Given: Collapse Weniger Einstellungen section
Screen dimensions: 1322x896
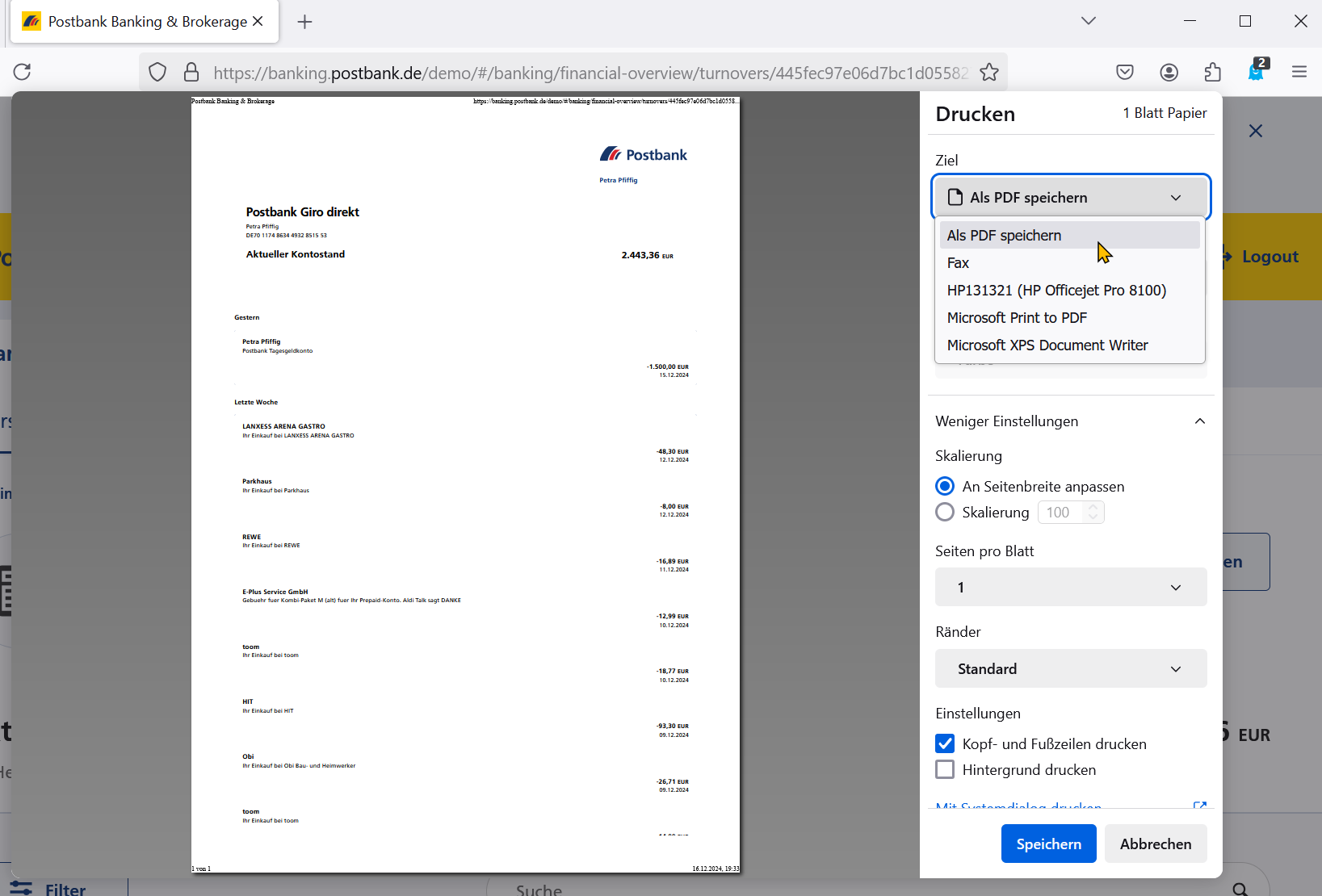Looking at the screenshot, I should (x=1071, y=421).
